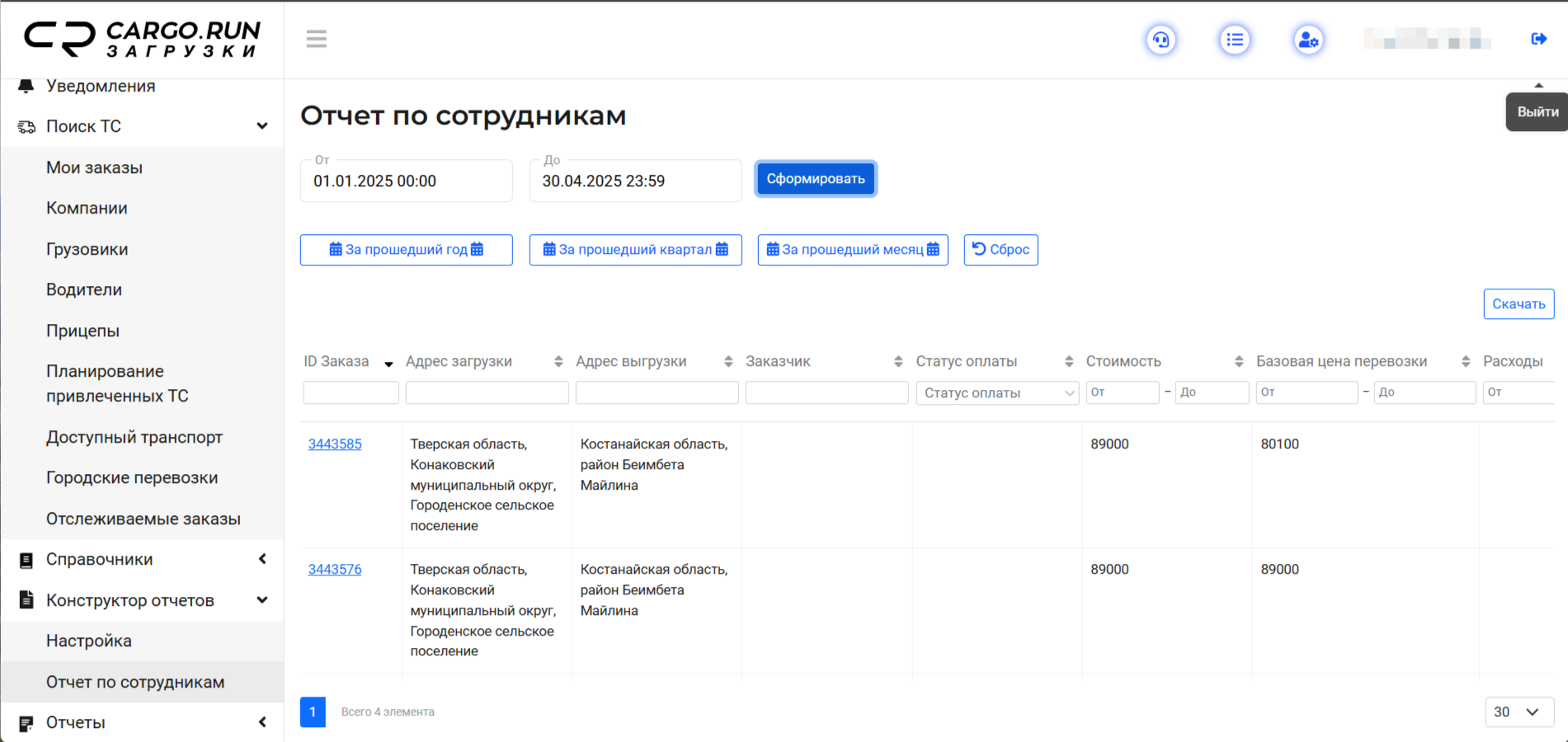Click the Отчеты sidebar icon

[26, 723]
